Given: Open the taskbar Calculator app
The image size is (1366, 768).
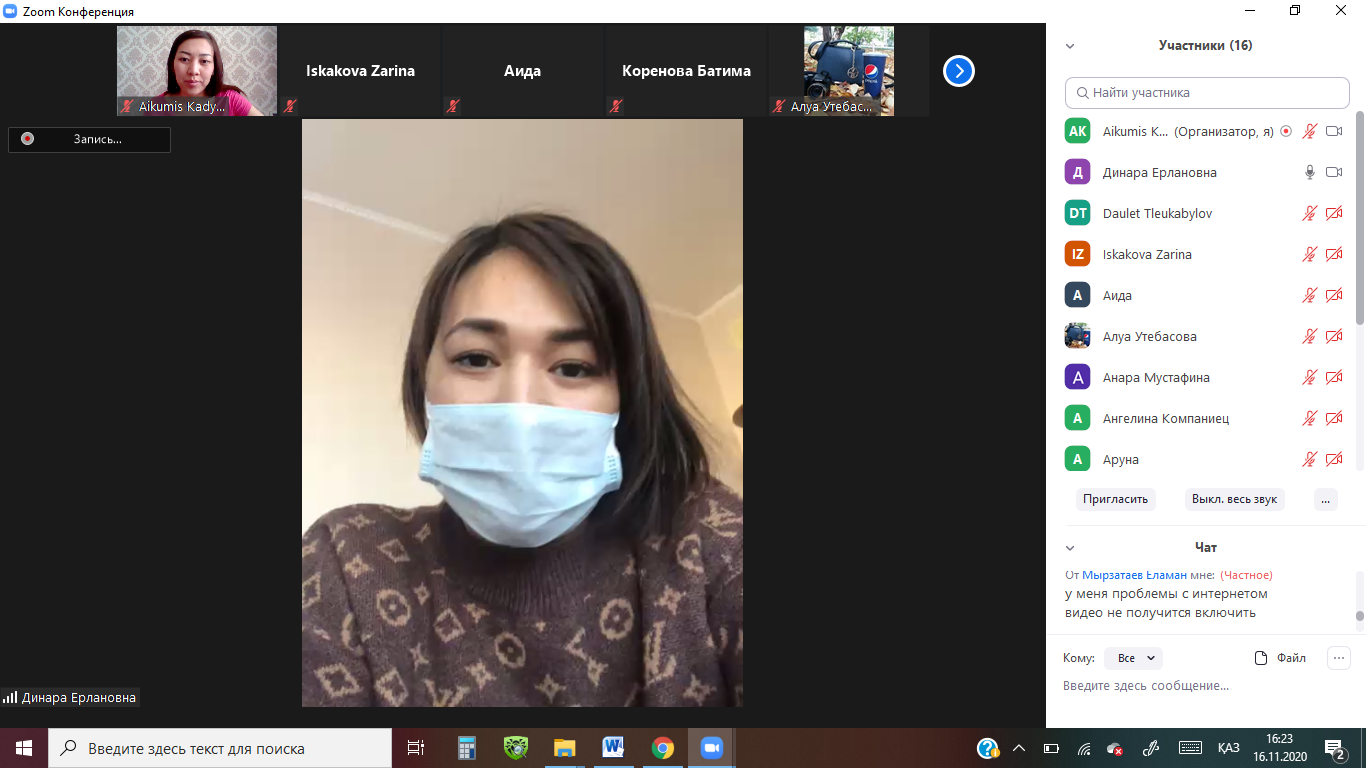Looking at the screenshot, I should pyautogui.click(x=466, y=748).
